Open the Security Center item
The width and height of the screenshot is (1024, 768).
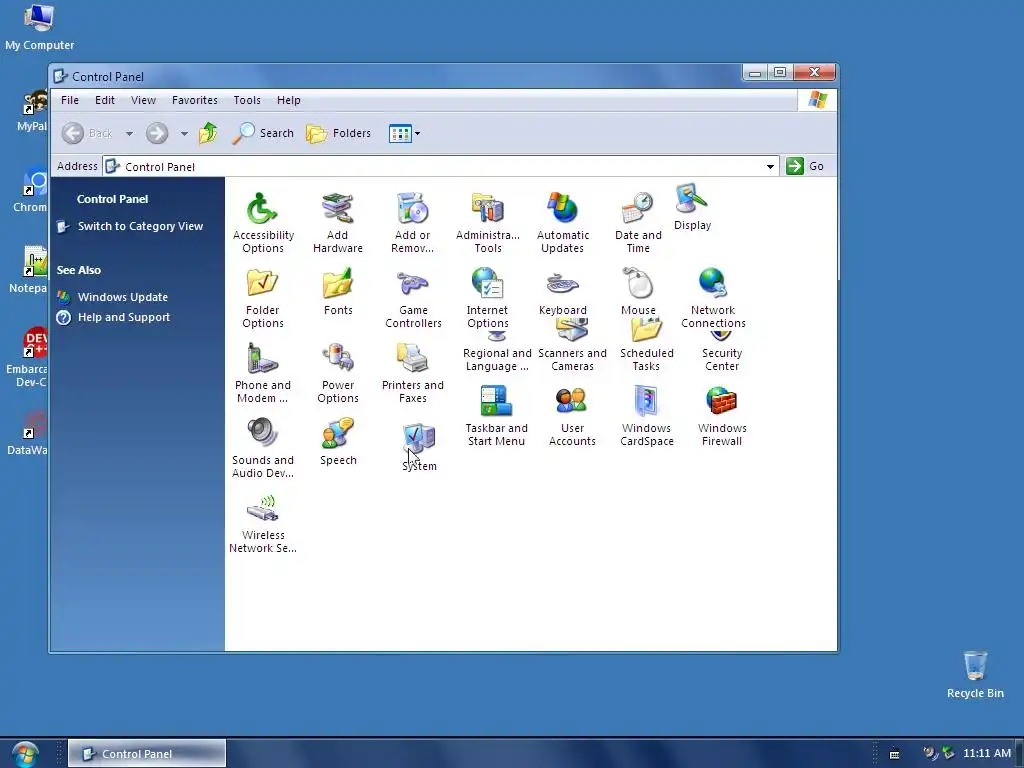point(722,353)
